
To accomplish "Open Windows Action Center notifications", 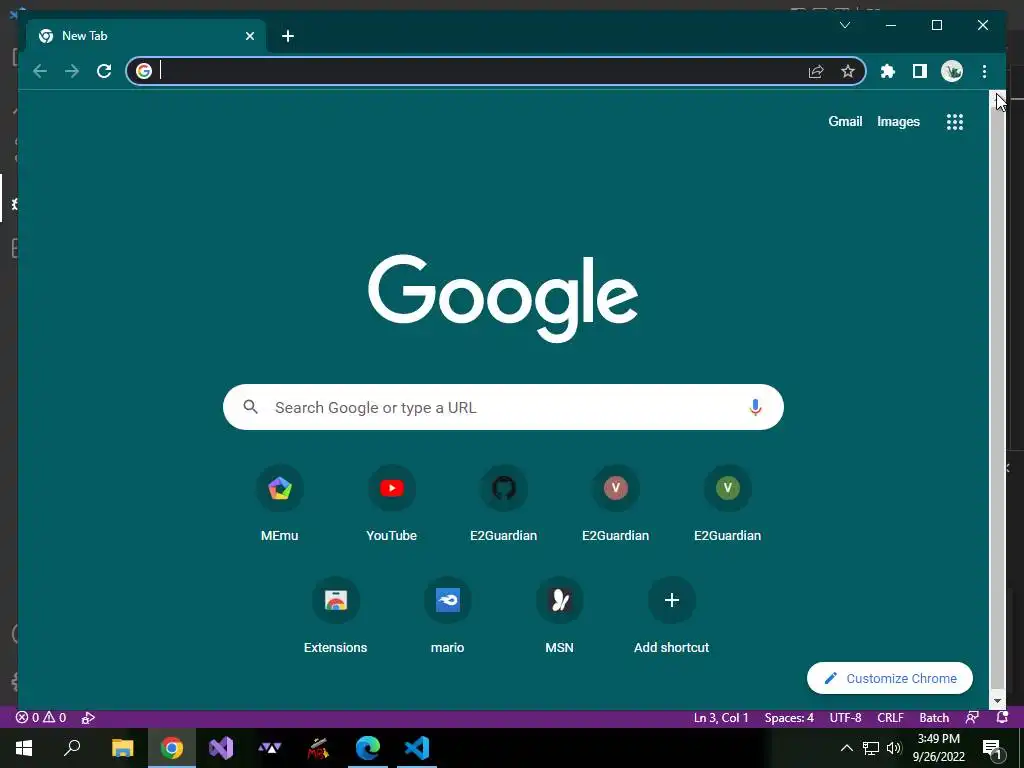I will 992,749.
